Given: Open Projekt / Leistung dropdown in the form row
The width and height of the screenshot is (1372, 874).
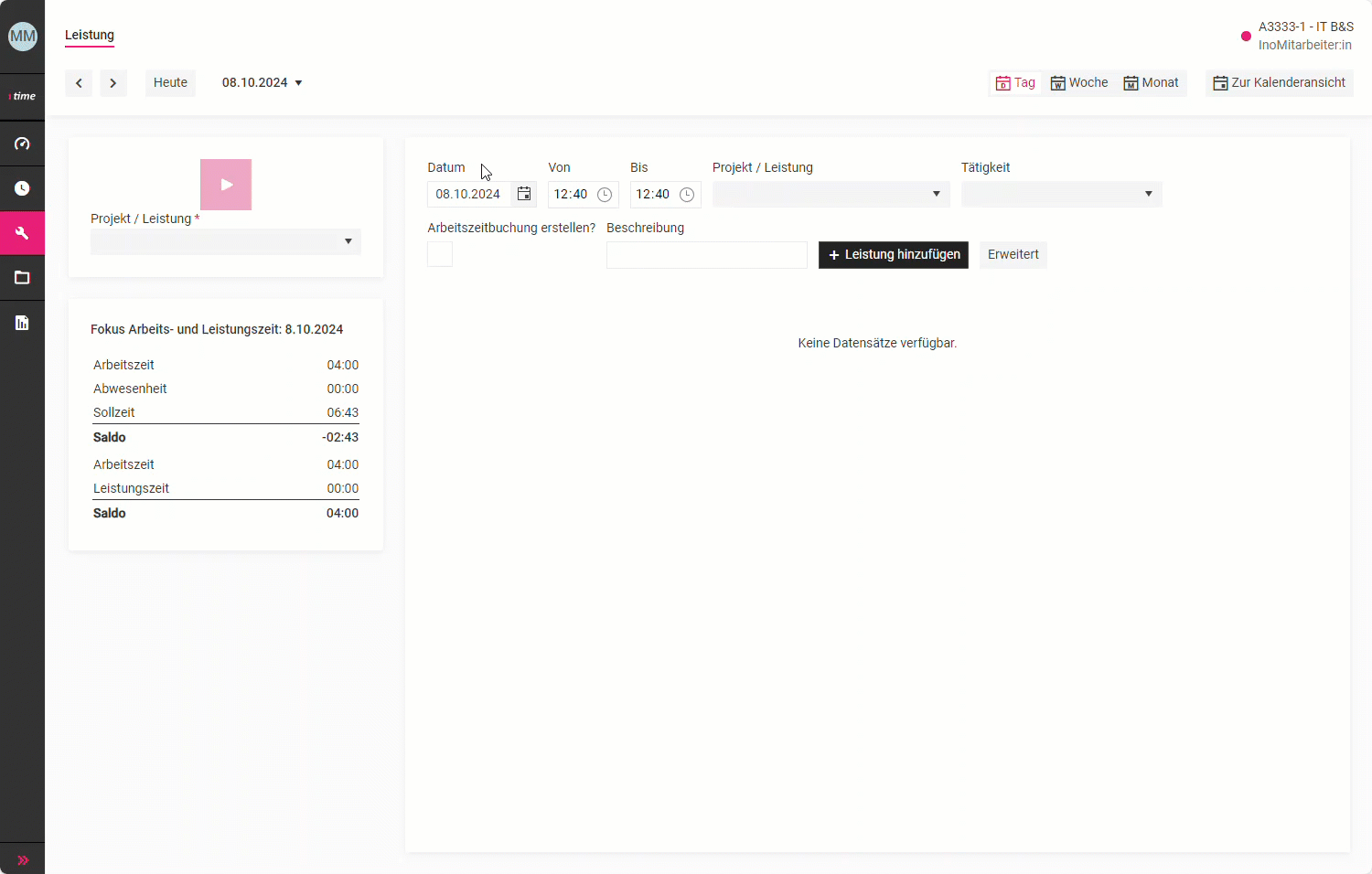Looking at the screenshot, I should coord(831,194).
